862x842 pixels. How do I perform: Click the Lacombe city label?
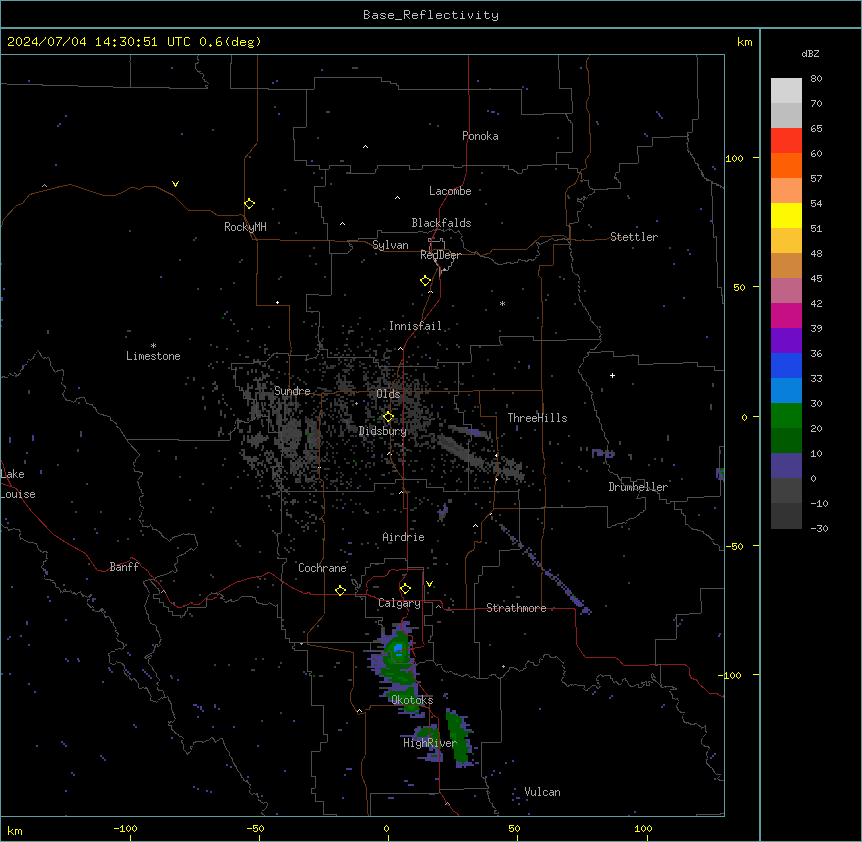450,191
